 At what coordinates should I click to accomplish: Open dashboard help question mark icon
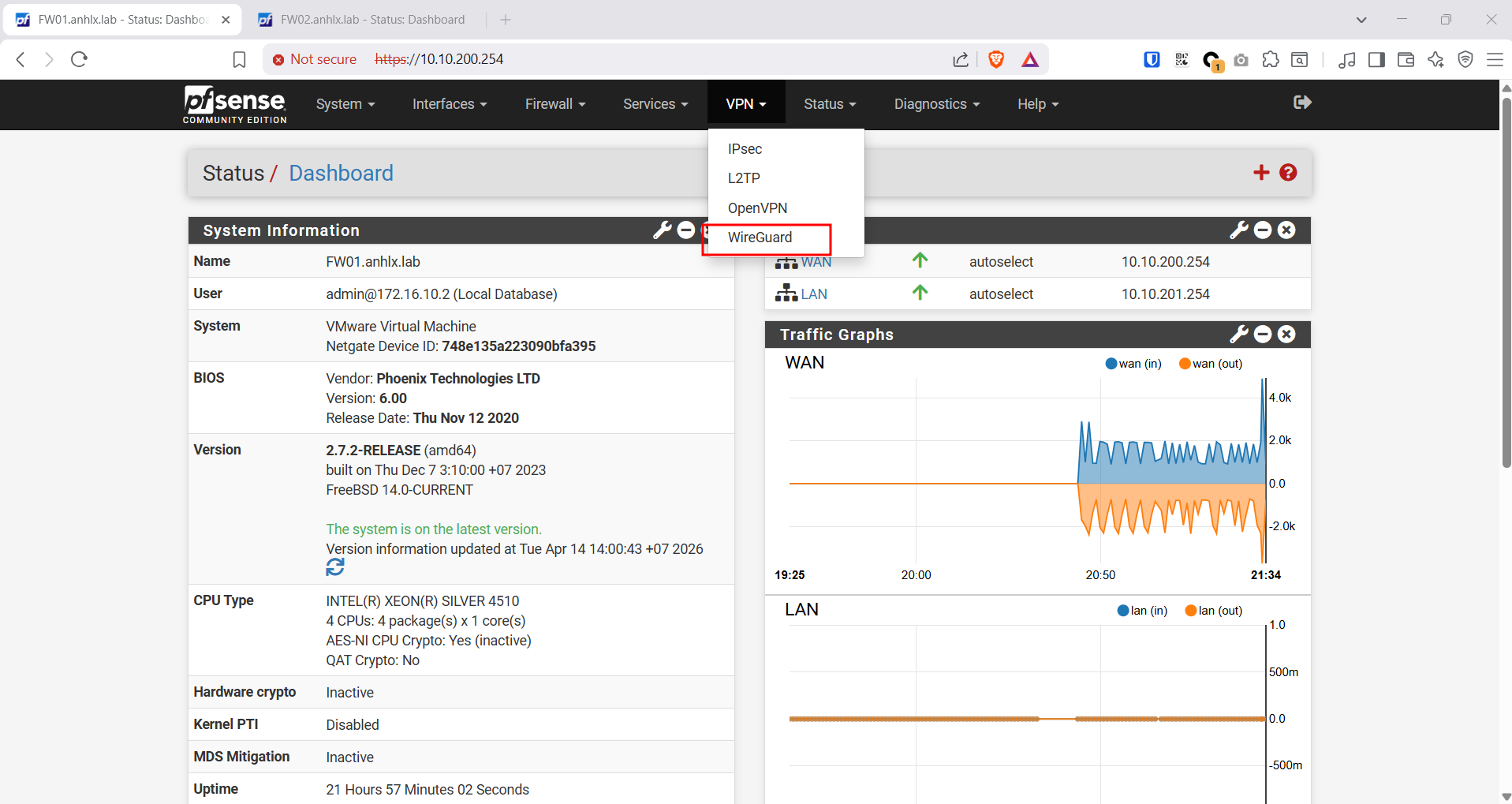(x=1288, y=173)
